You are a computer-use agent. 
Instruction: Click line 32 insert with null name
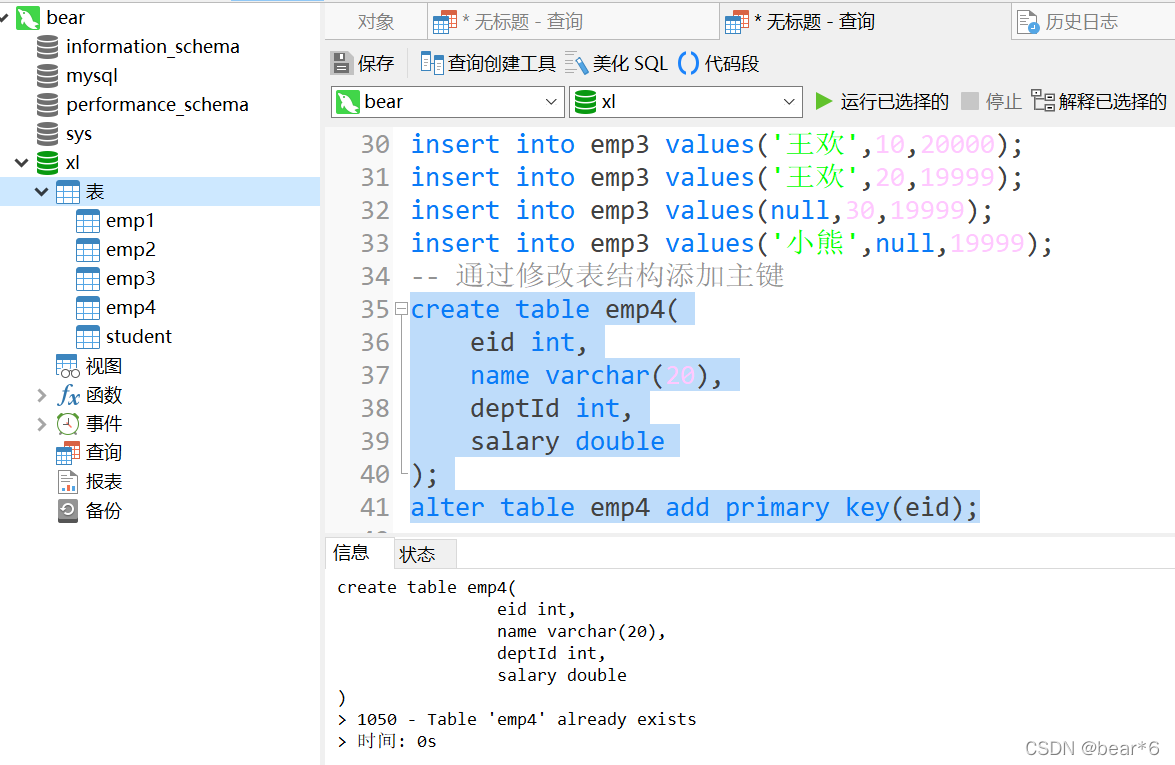(701, 210)
